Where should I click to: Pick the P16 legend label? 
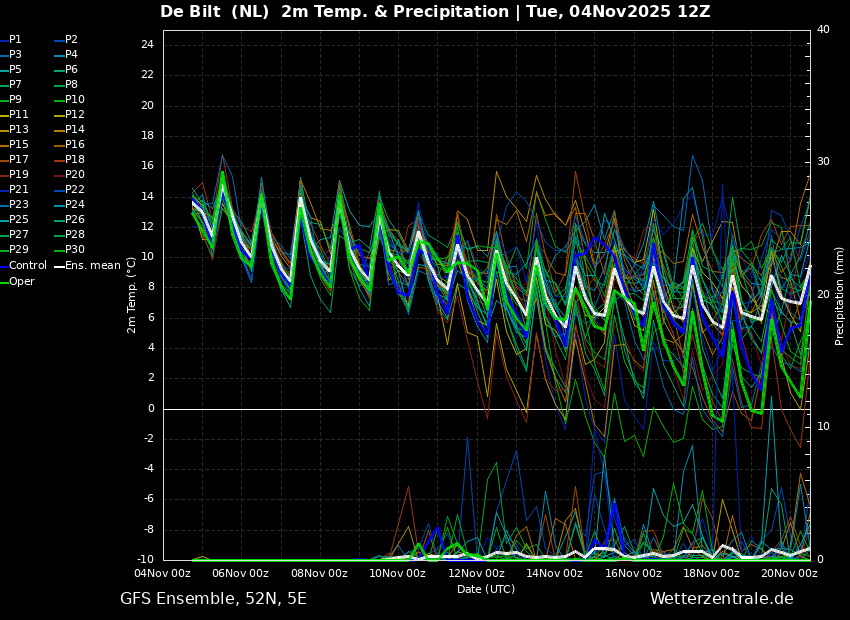click(75, 145)
